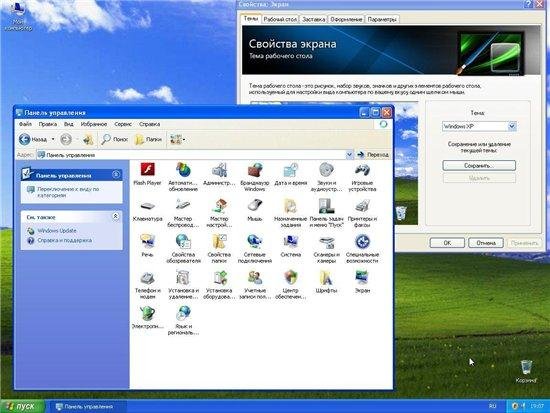Open Свойства обозревателя icon
This screenshot has height=413, width=550.
click(x=183, y=249)
